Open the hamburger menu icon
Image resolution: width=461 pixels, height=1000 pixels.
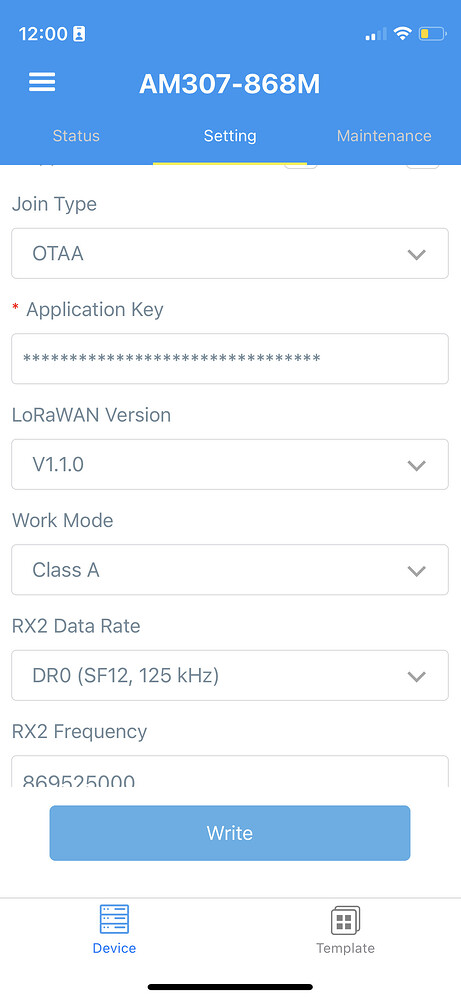tap(42, 82)
